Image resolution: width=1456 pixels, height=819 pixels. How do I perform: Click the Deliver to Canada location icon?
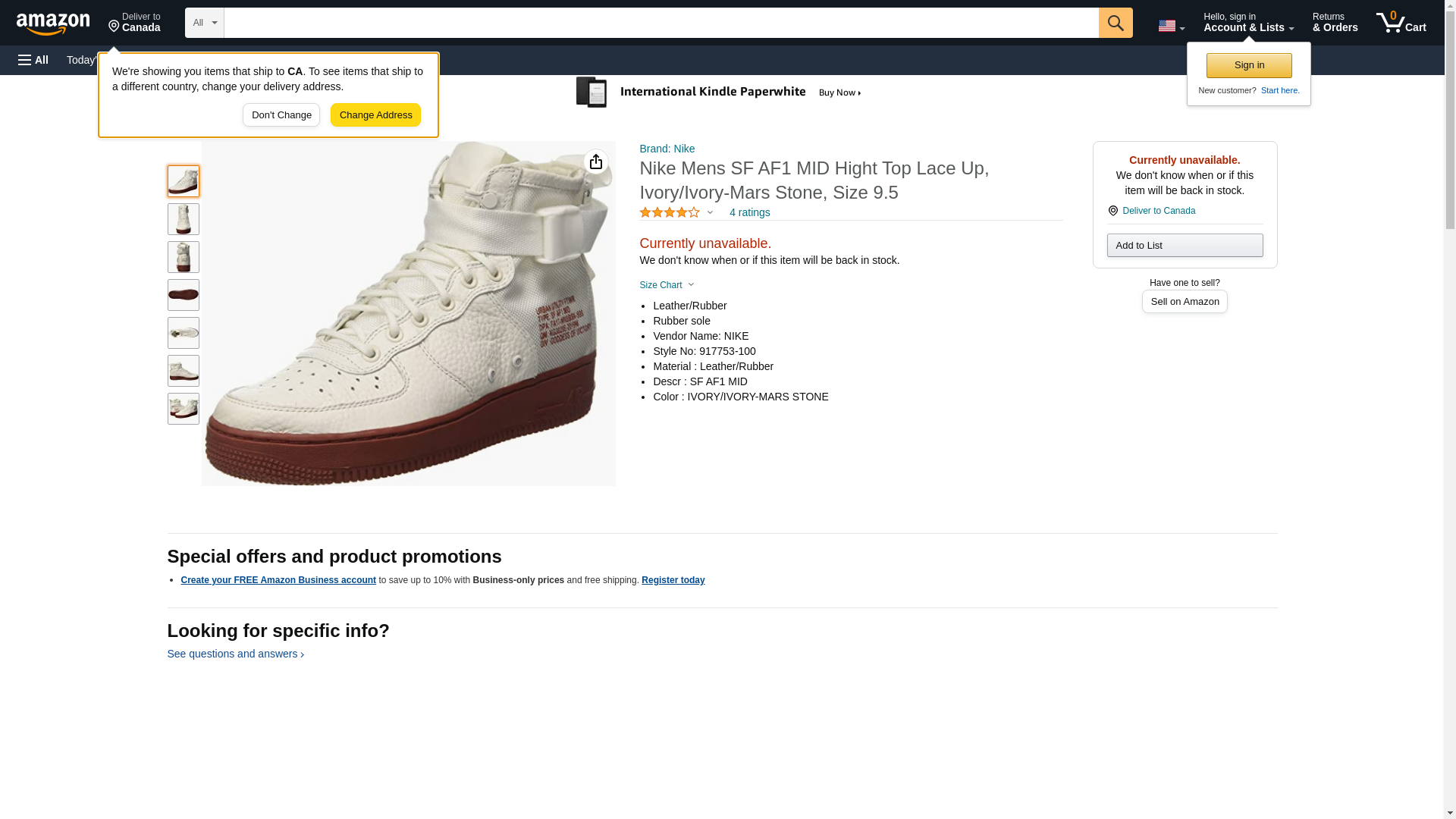pyautogui.click(x=1112, y=211)
